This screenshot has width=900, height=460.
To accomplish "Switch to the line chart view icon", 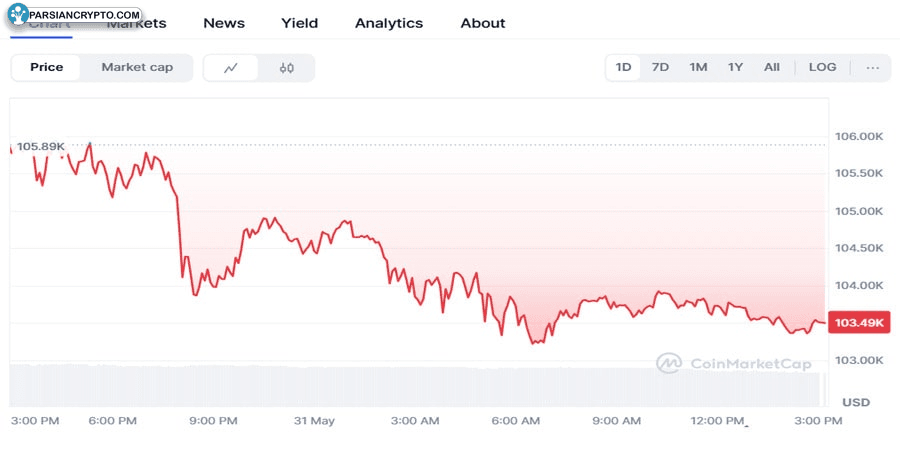I will tap(231, 68).
